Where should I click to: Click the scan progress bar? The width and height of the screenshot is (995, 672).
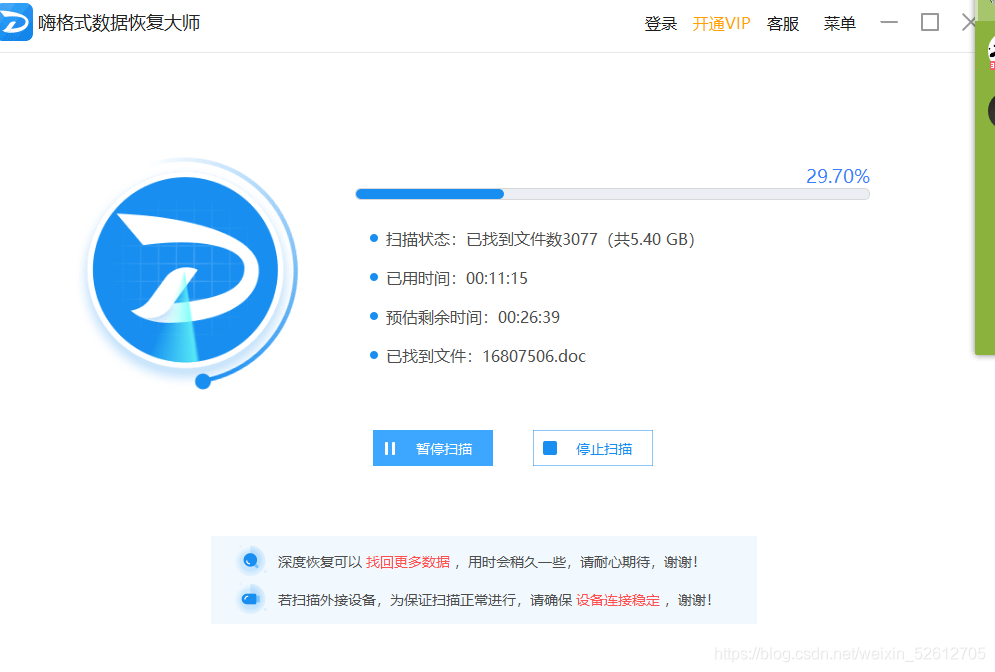click(612, 194)
